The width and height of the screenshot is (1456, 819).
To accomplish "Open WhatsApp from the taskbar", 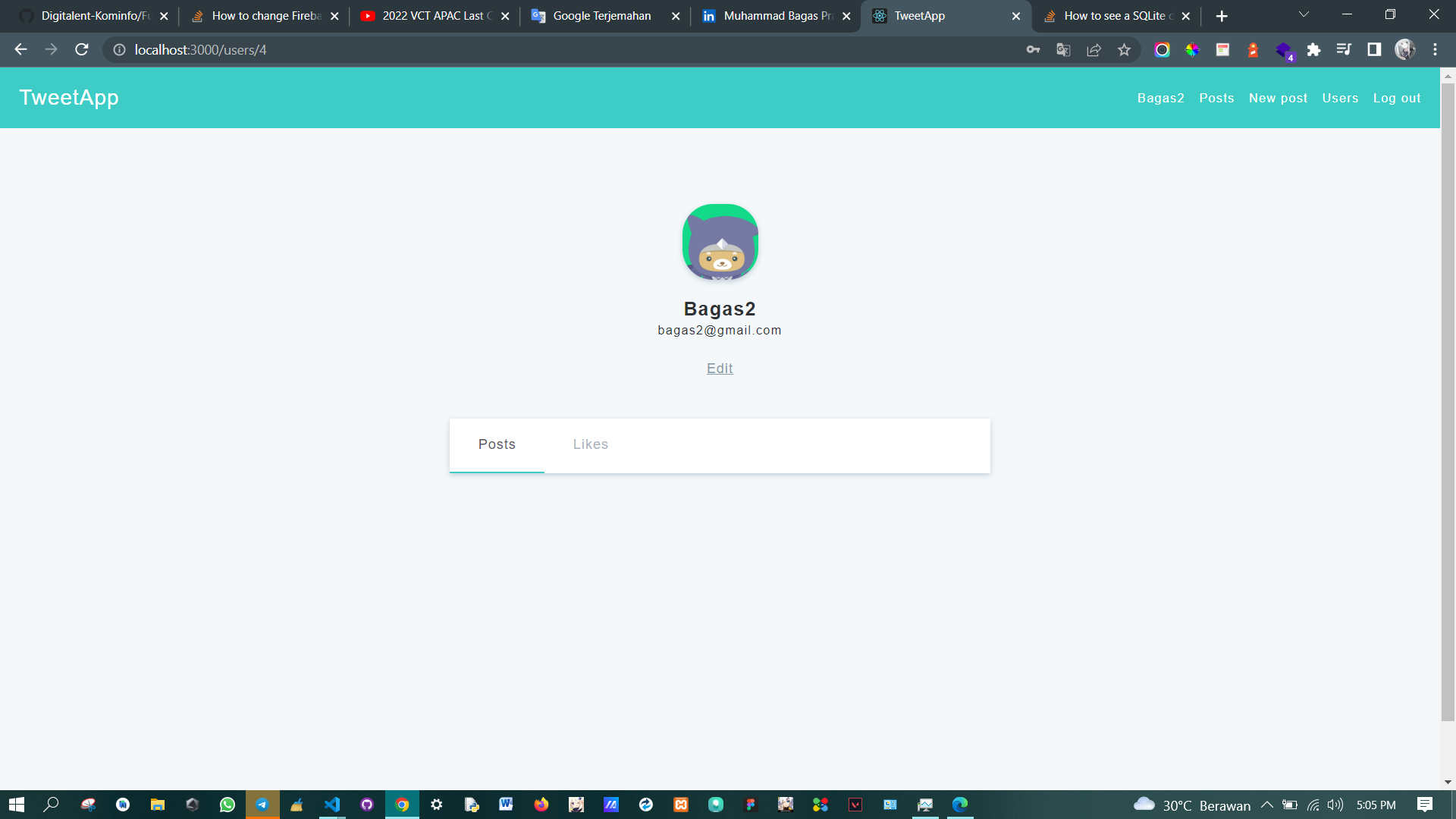I will coord(227,805).
